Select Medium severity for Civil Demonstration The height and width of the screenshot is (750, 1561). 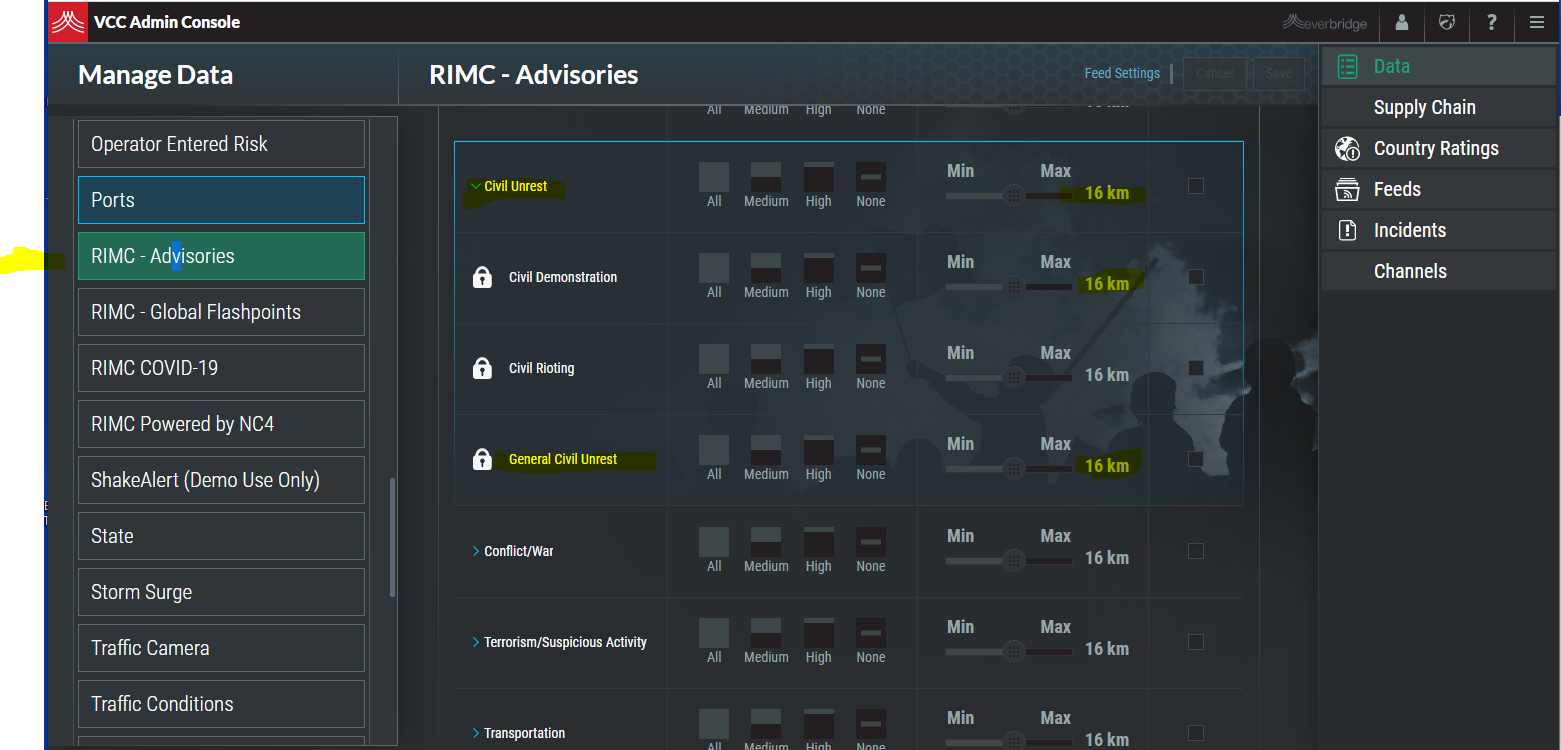pyautogui.click(x=766, y=268)
